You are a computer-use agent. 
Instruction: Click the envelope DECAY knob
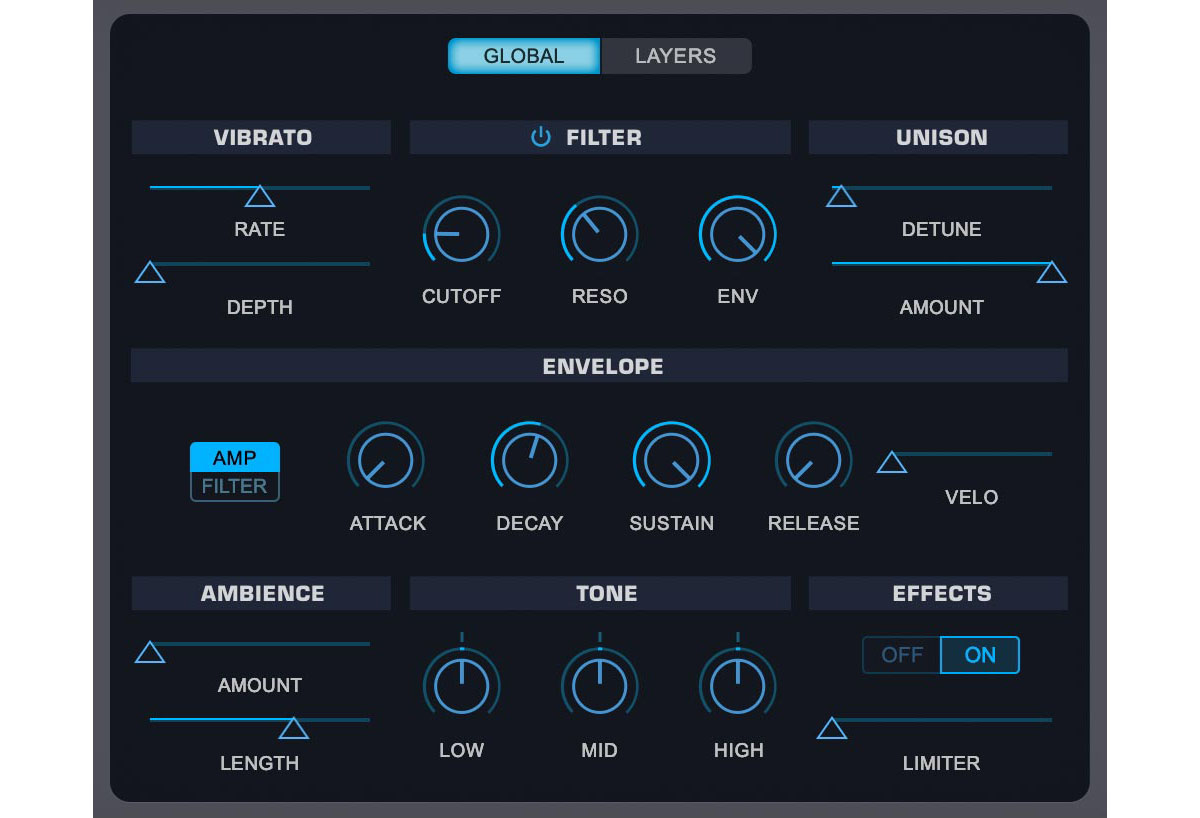pos(529,460)
